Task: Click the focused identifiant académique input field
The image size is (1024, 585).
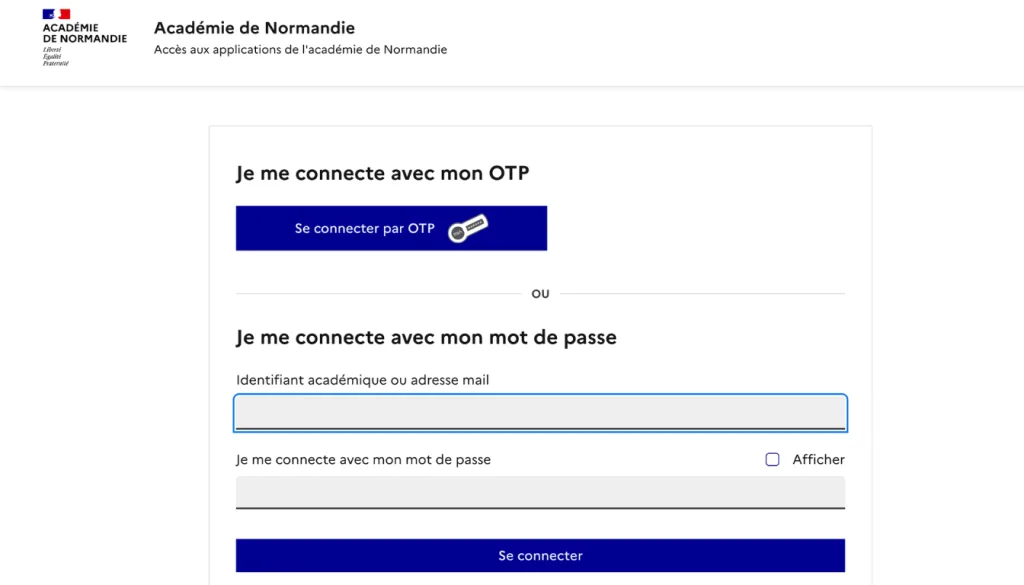Action: tap(540, 412)
